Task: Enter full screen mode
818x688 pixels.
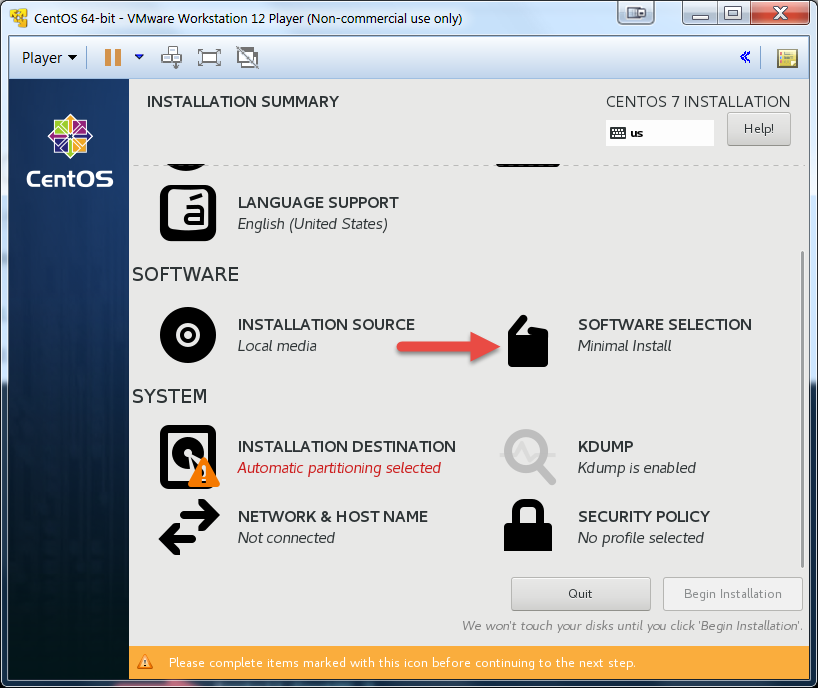Action: [209, 57]
